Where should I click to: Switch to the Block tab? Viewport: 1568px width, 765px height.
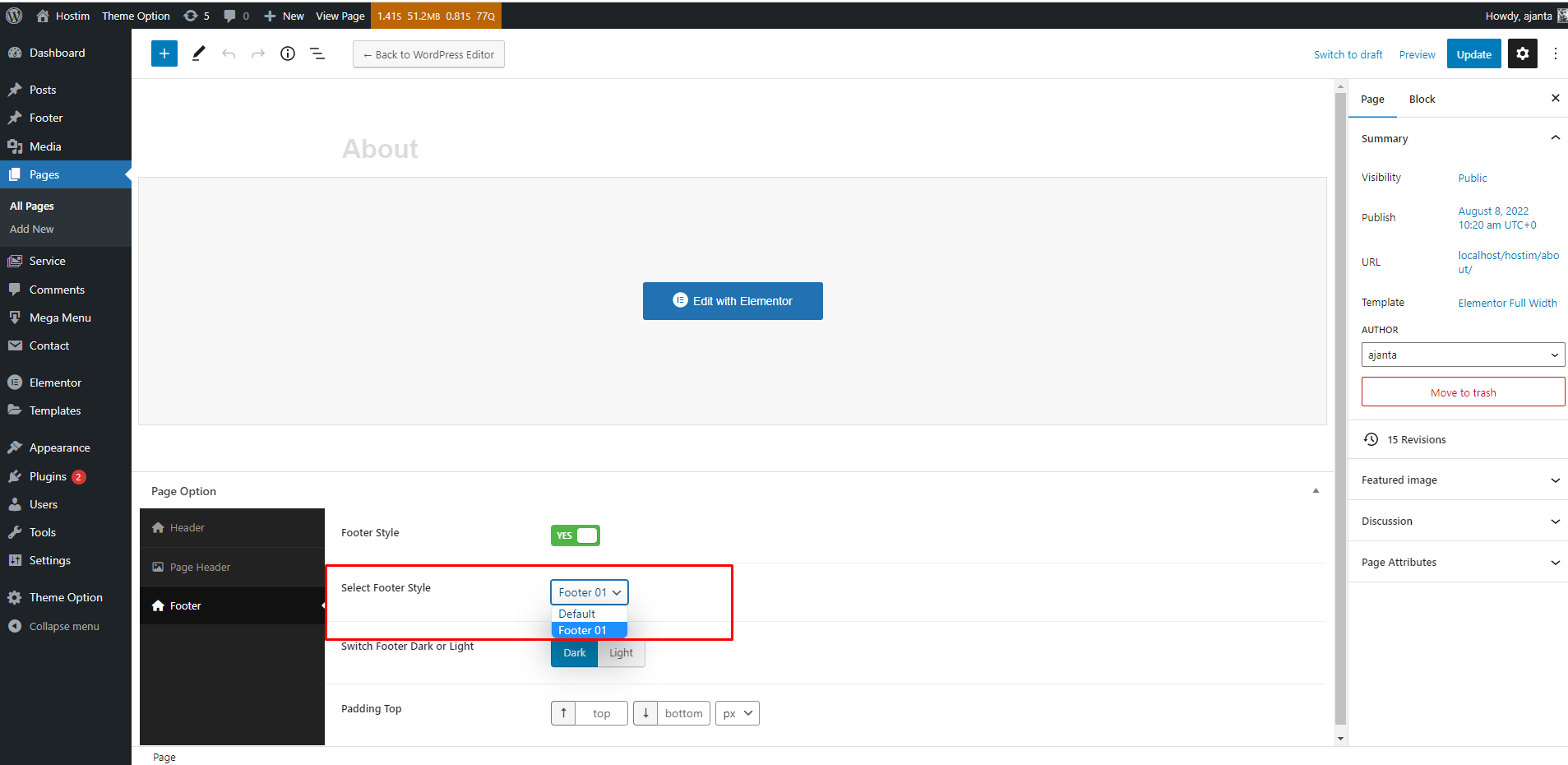click(x=1422, y=100)
